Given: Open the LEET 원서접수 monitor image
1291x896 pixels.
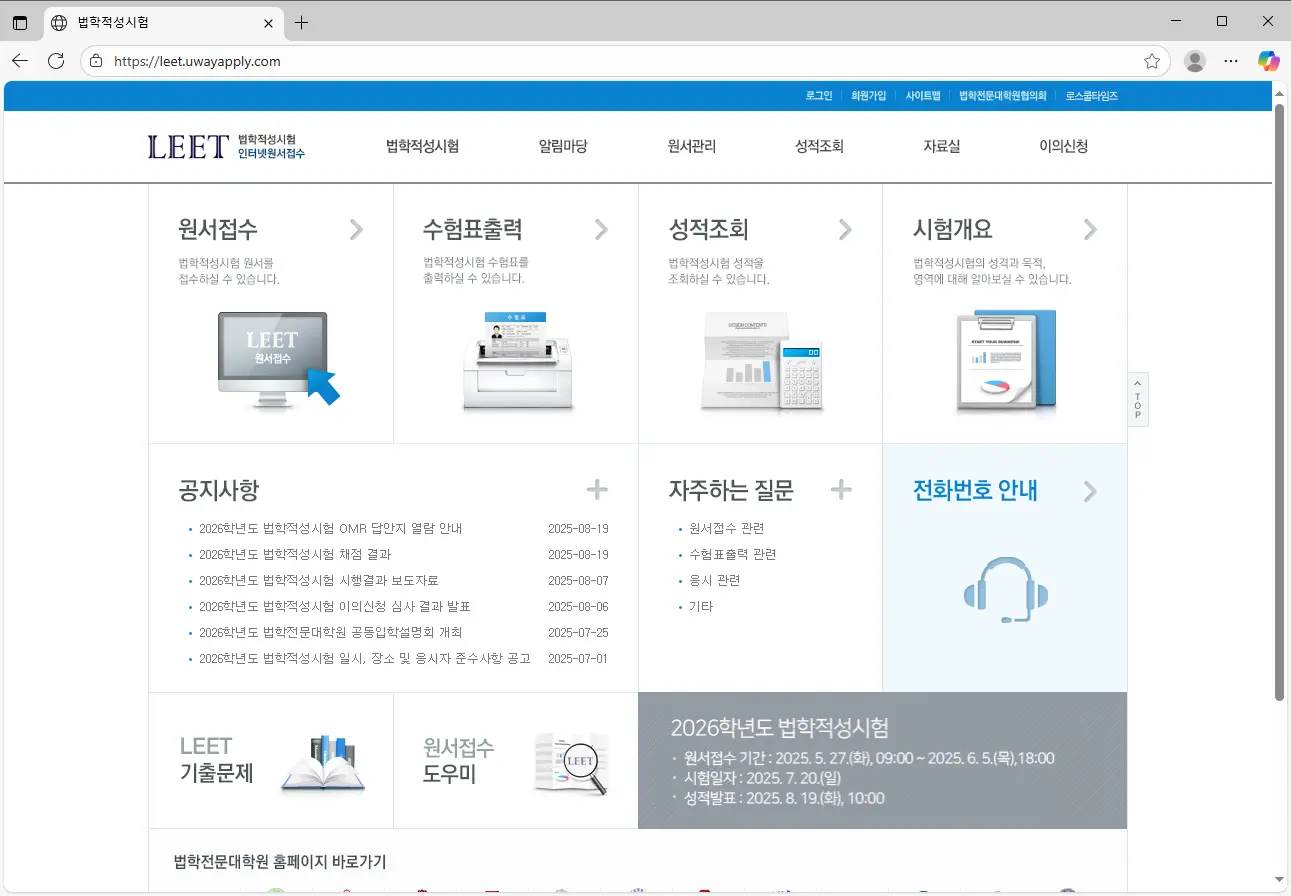Looking at the screenshot, I should pyautogui.click(x=279, y=361).
